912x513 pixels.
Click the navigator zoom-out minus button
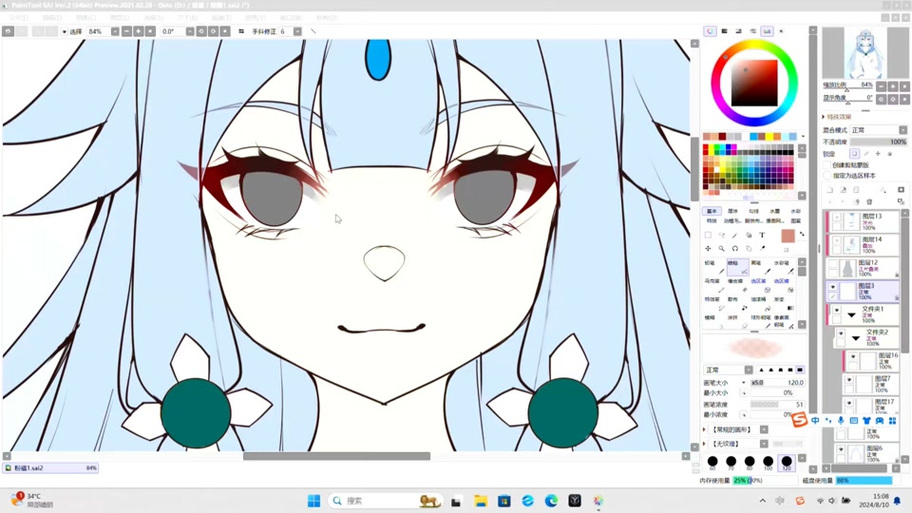tap(881, 86)
